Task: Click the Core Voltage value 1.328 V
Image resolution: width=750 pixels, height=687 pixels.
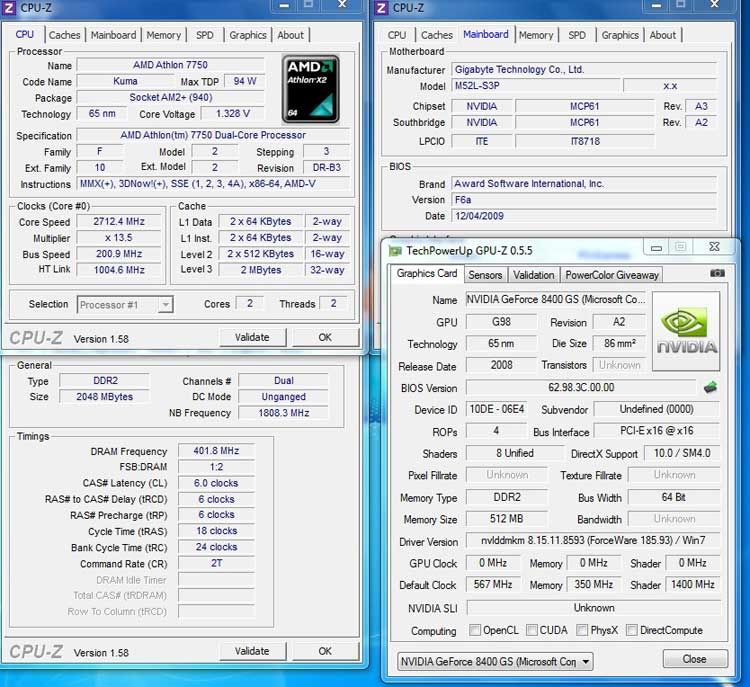Action: tap(232, 114)
